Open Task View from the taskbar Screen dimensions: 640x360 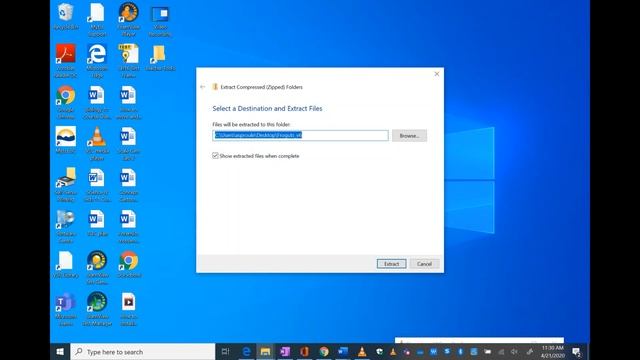pyautogui.click(x=225, y=351)
